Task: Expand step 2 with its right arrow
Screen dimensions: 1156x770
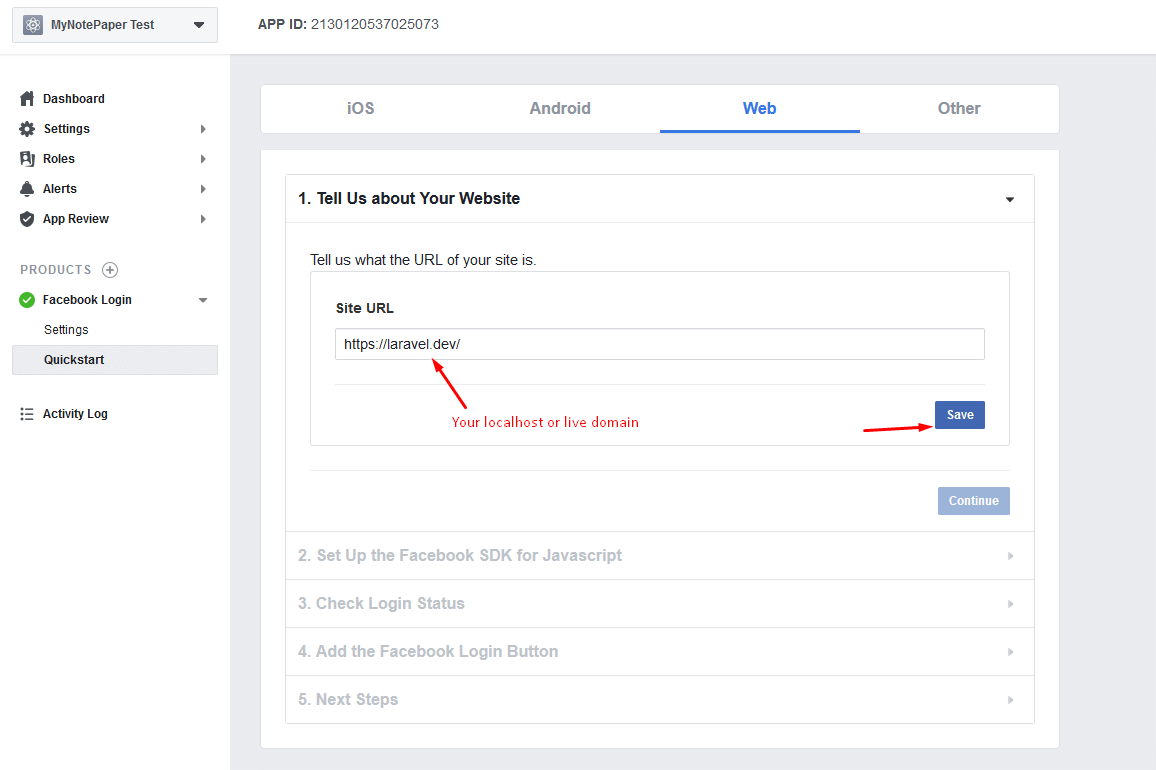Action: tap(1011, 556)
